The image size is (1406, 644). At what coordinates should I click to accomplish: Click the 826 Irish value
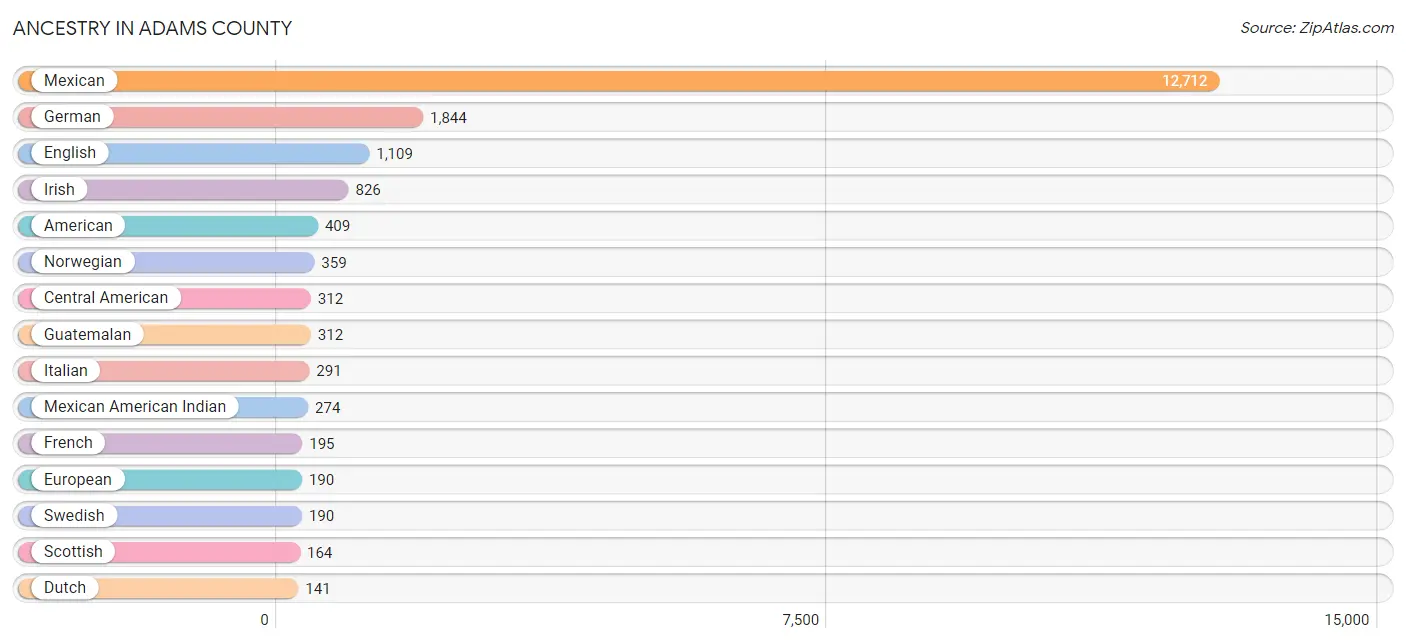pyautogui.click(x=368, y=190)
